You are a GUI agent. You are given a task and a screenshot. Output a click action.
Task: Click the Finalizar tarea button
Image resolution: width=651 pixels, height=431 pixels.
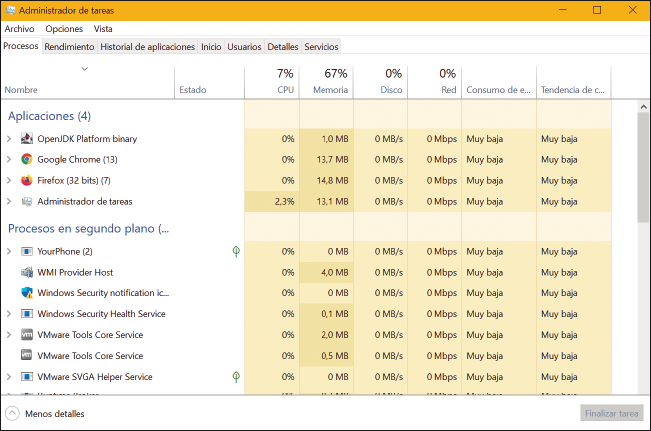(611, 413)
